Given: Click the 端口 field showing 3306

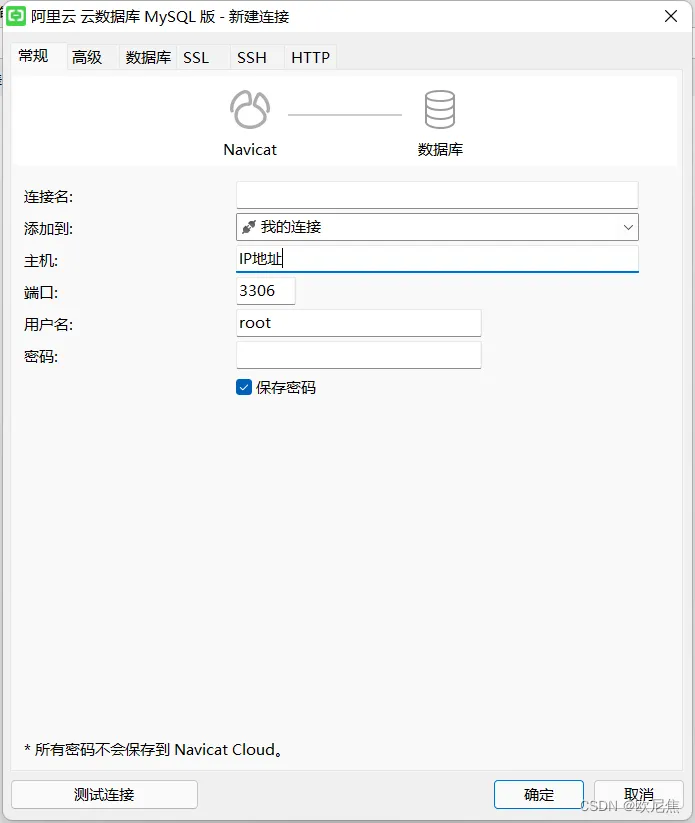Looking at the screenshot, I should tap(266, 291).
